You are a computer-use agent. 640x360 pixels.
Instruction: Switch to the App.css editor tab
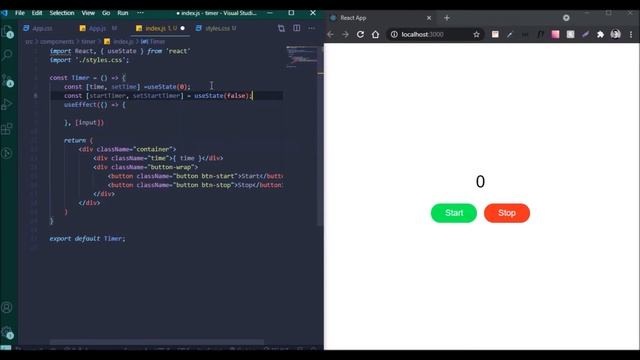pyautogui.click(x=42, y=28)
